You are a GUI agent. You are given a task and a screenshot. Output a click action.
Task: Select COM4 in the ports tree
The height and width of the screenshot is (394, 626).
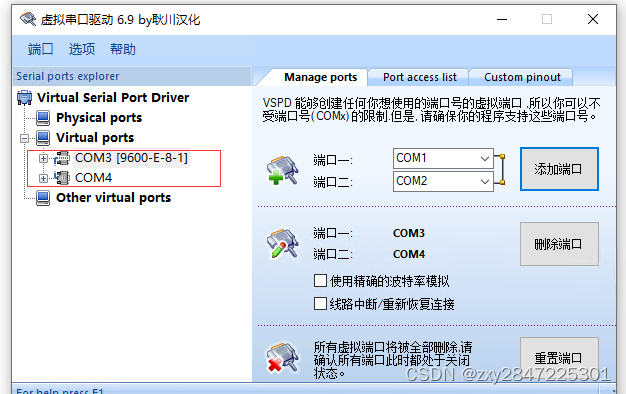(93, 178)
